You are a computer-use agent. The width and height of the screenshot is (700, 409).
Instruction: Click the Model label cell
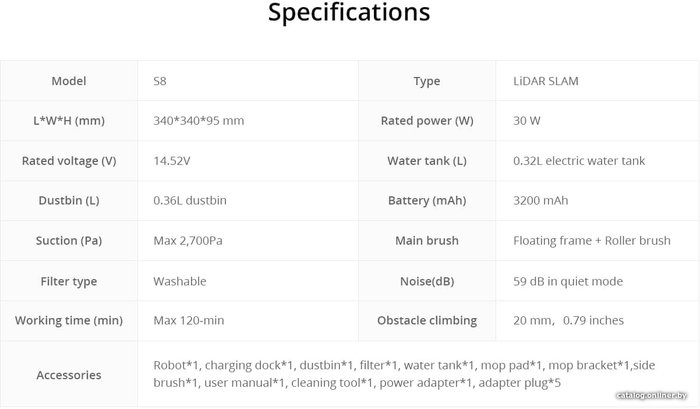point(68,81)
